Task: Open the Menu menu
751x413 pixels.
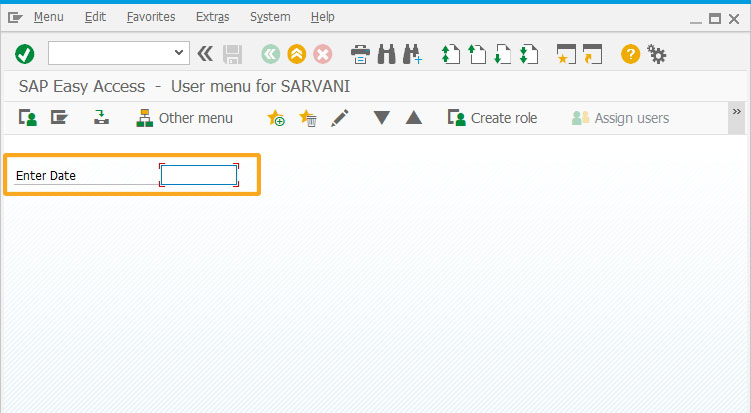Action: pos(48,17)
